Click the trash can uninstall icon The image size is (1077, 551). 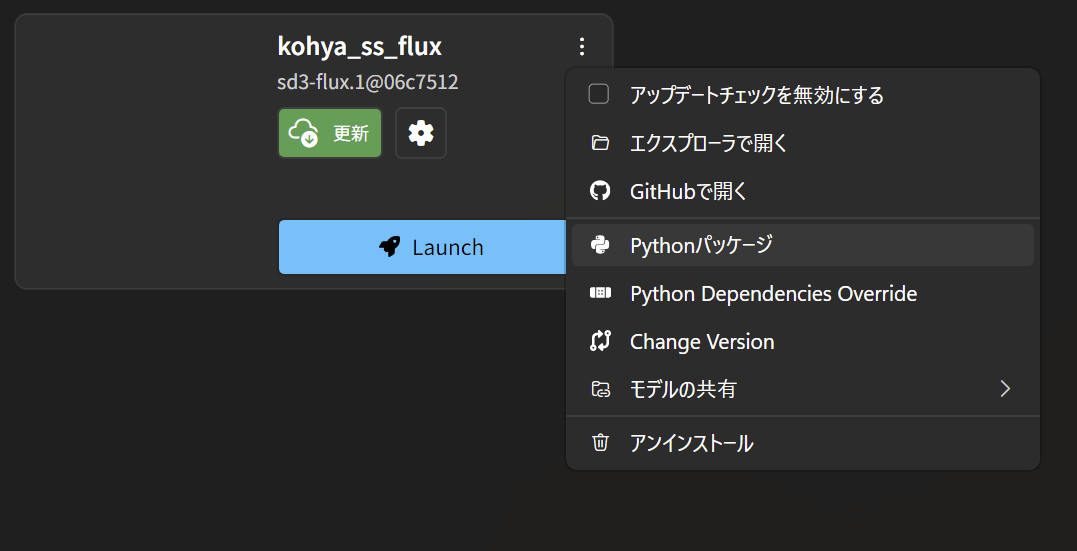tap(600, 443)
